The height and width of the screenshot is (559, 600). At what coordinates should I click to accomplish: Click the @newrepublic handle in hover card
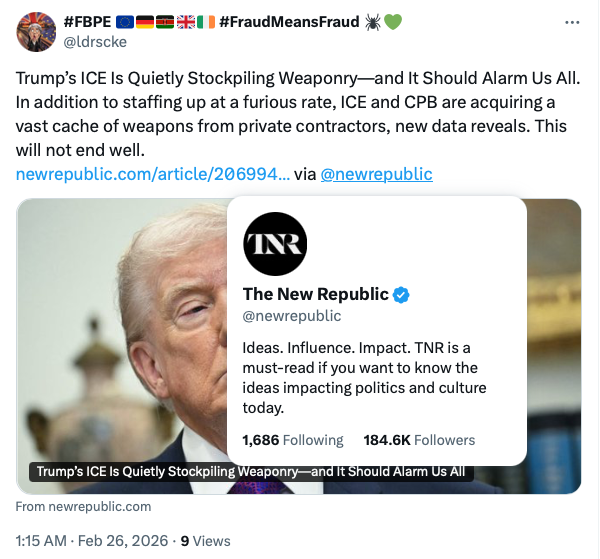pos(292,316)
